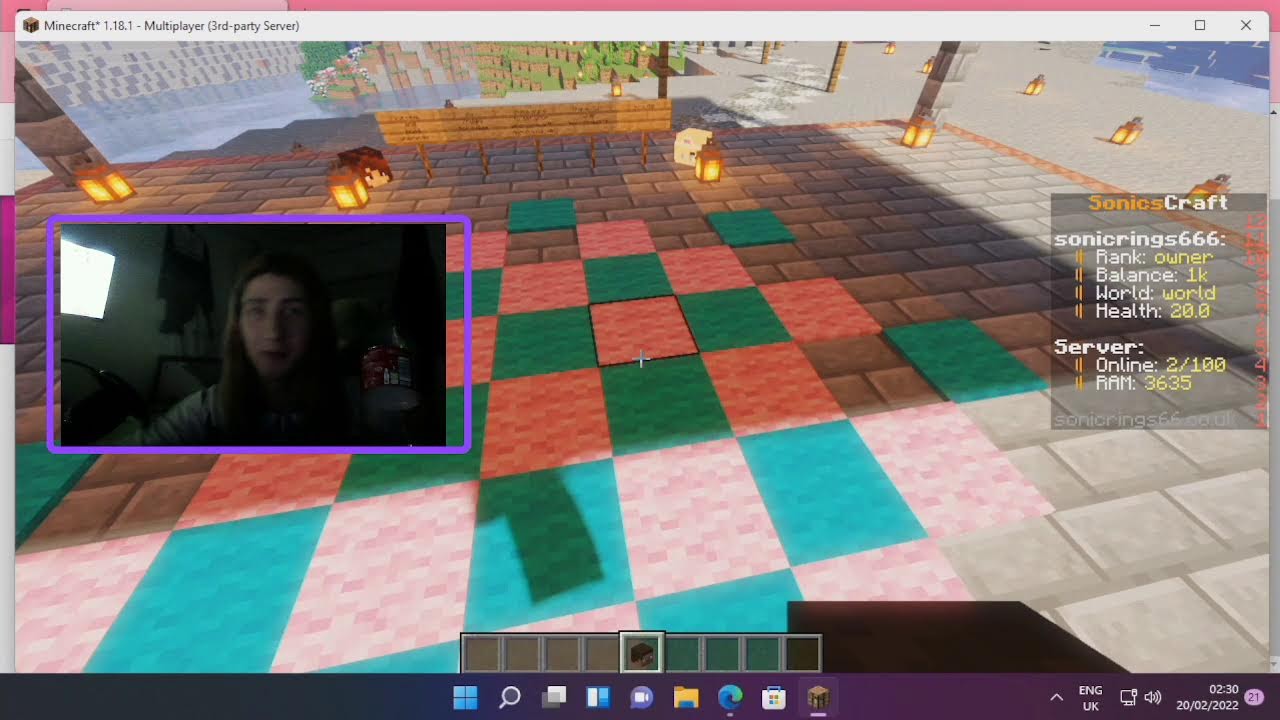Click the yellow player head near the sign board
This screenshot has width=1280, height=720.
690,146
